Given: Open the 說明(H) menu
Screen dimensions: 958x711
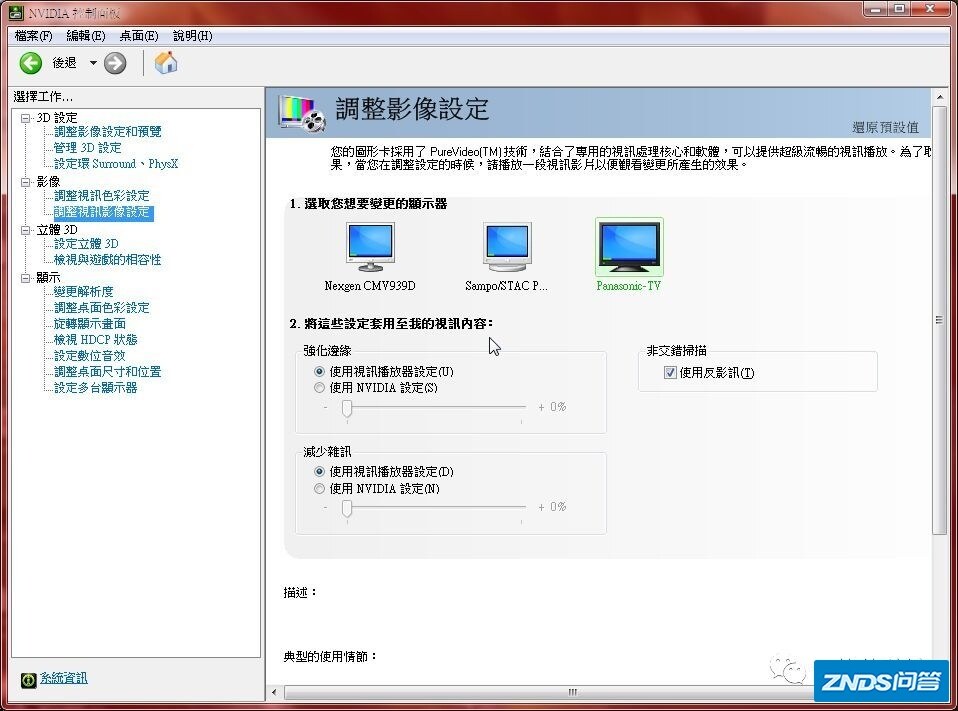Looking at the screenshot, I should pyautogui.click(x=193, y=36).
